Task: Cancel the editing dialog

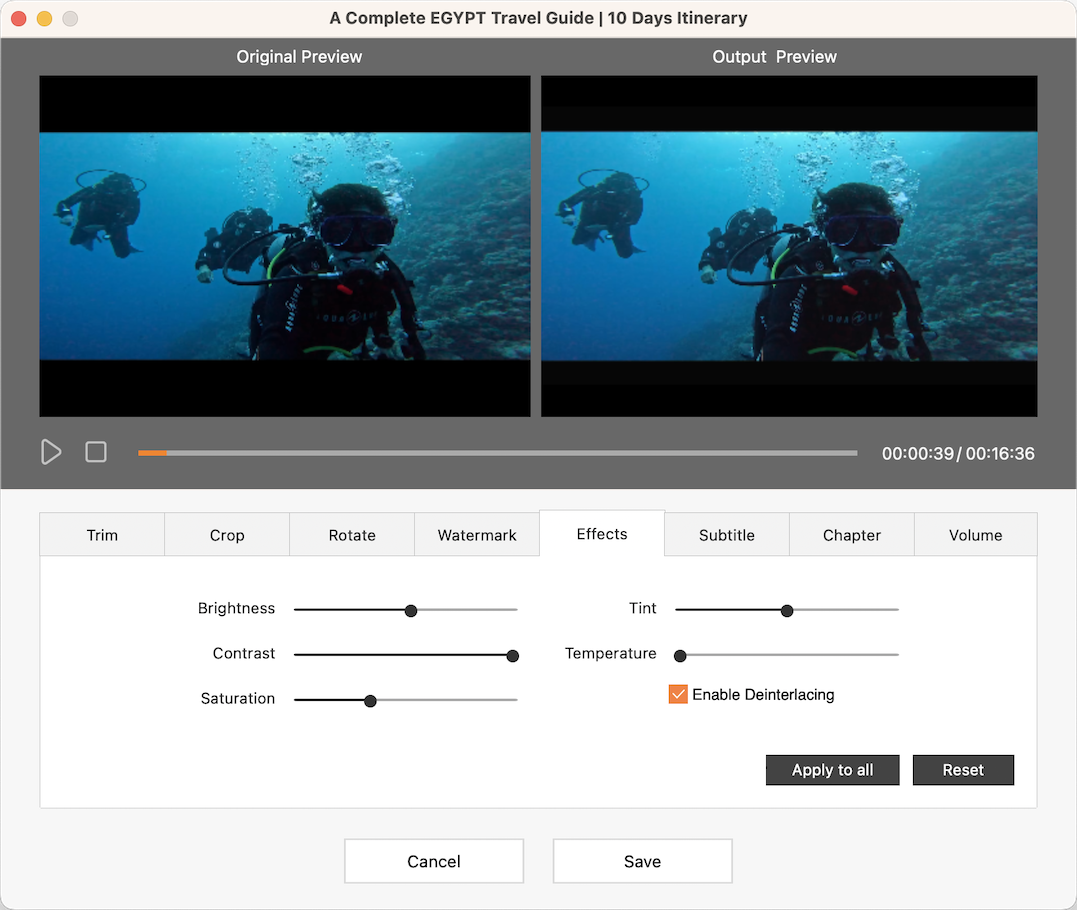Action: coord(434,861)
